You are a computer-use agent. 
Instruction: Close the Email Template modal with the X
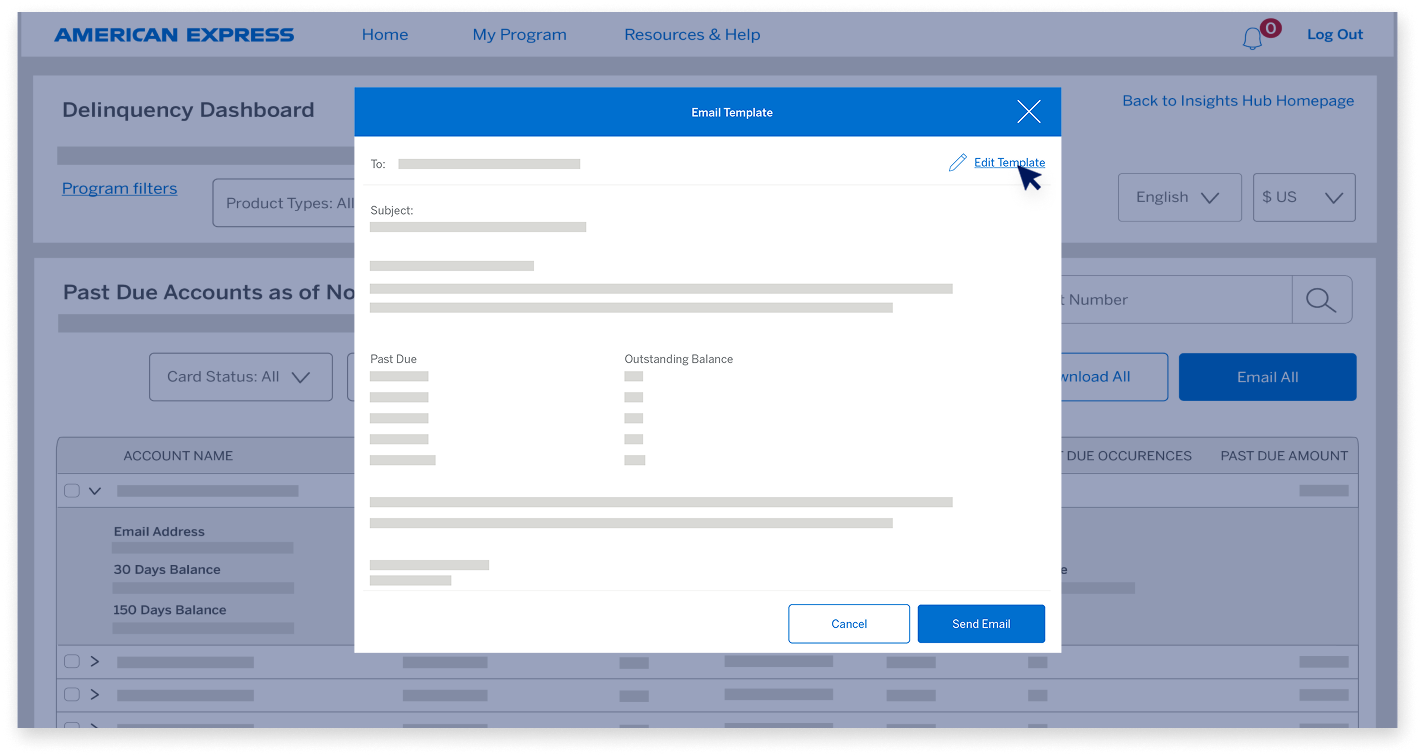(x=1028, y=111)
